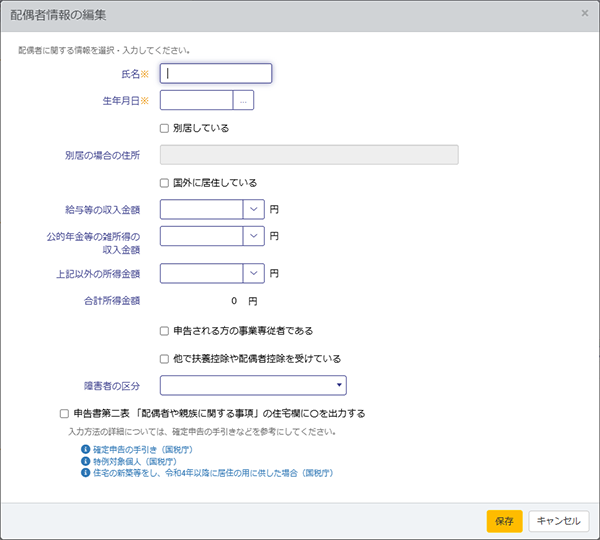
Task: Check the 別居している checkbox
Action: 164,128
